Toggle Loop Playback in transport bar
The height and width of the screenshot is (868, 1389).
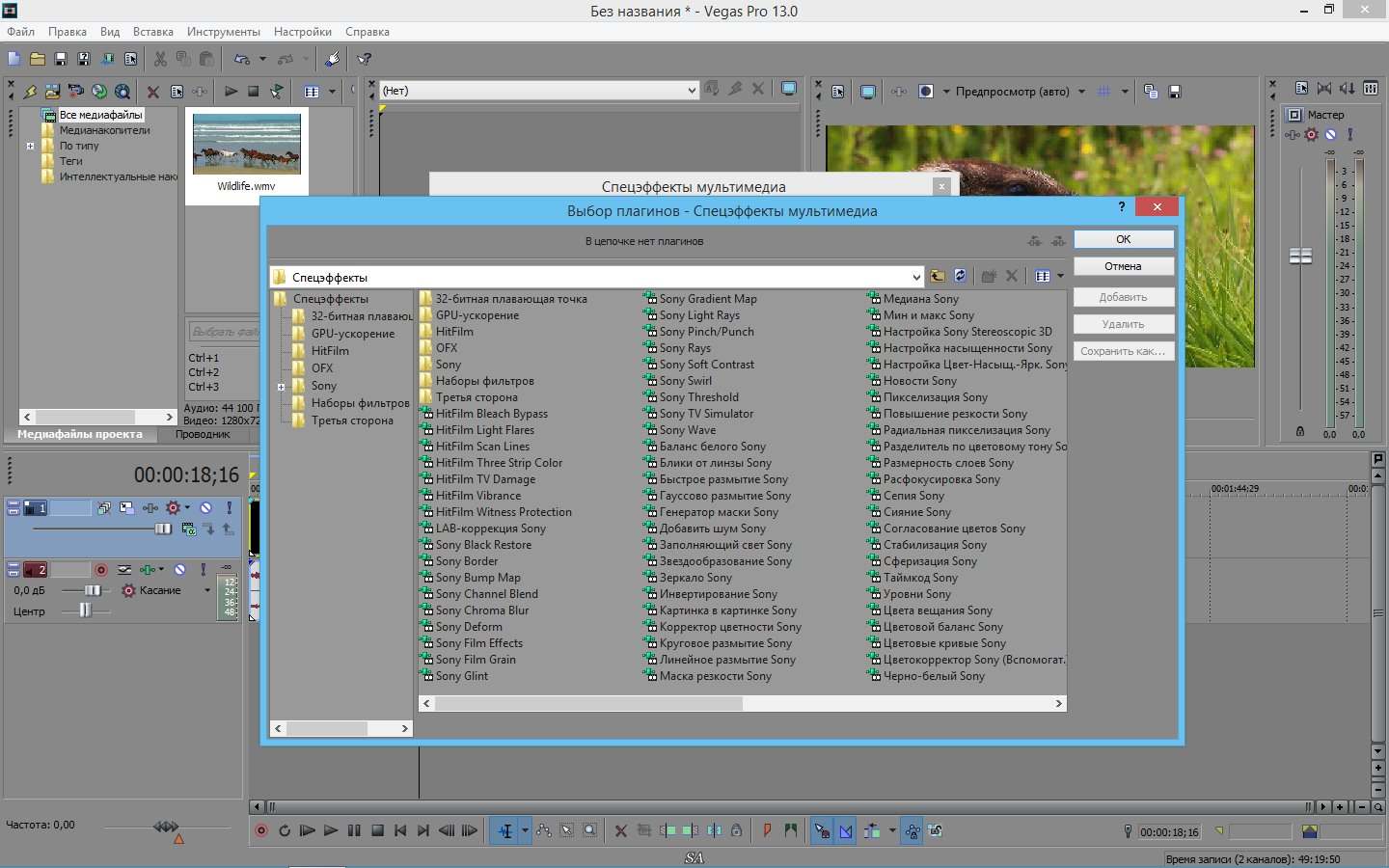coord(285,830)
